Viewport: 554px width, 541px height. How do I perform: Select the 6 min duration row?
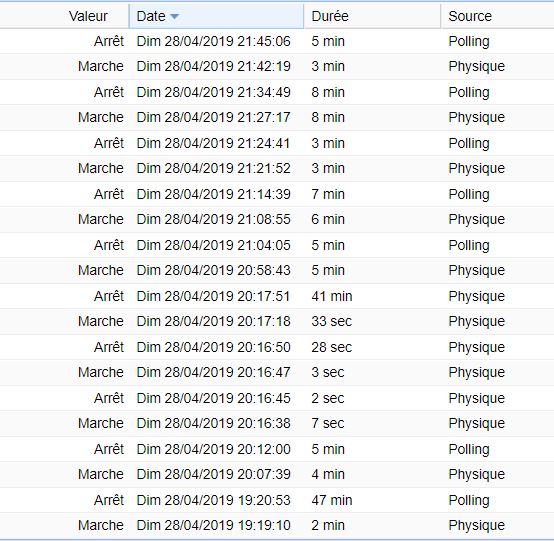pyautogui.click(x=277, y=219)
